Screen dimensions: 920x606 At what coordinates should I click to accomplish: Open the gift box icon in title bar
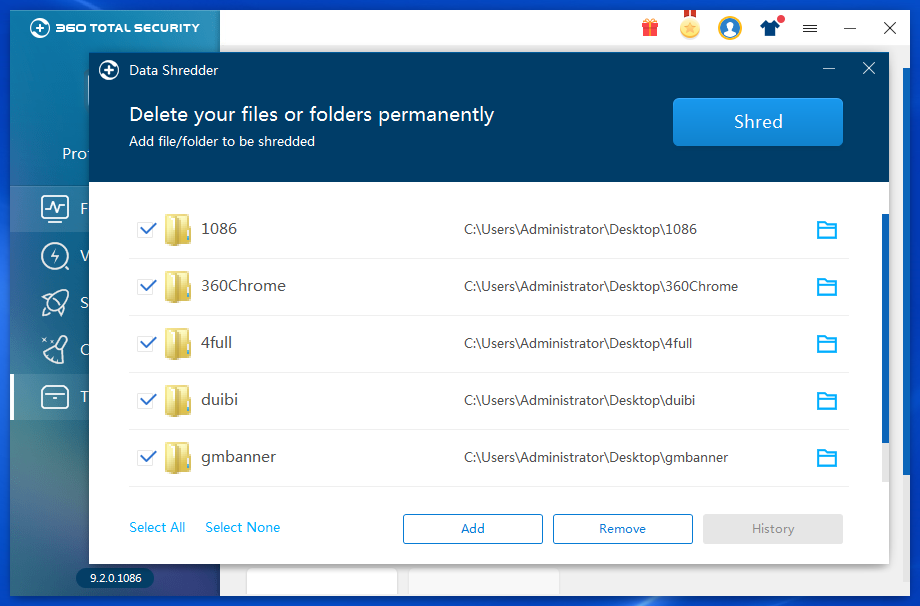tap(650, 28)
